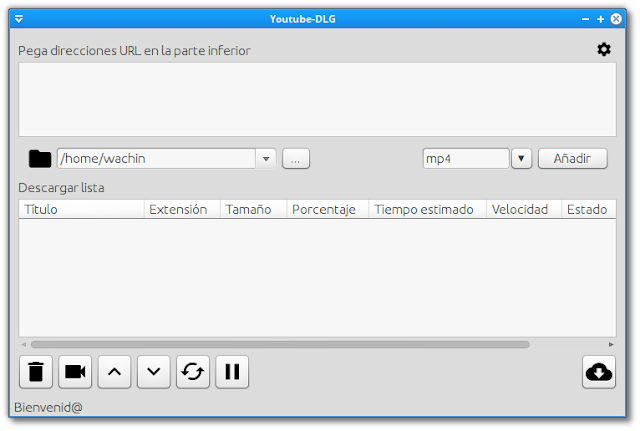The height and width of the screenshot is (431, 640).
Task: Open settings with the gear icon
Action: [604, 50]
